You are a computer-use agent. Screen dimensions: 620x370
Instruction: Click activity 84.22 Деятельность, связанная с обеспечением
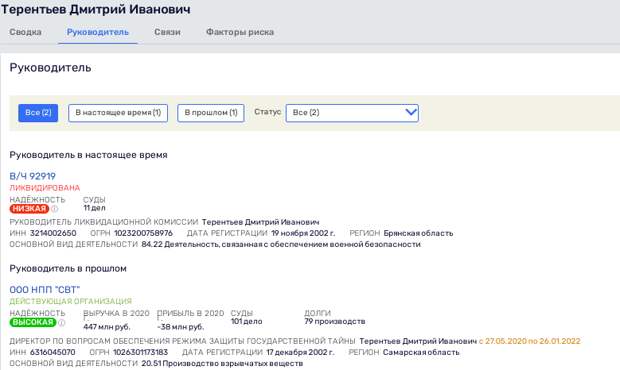coord(281,245)
